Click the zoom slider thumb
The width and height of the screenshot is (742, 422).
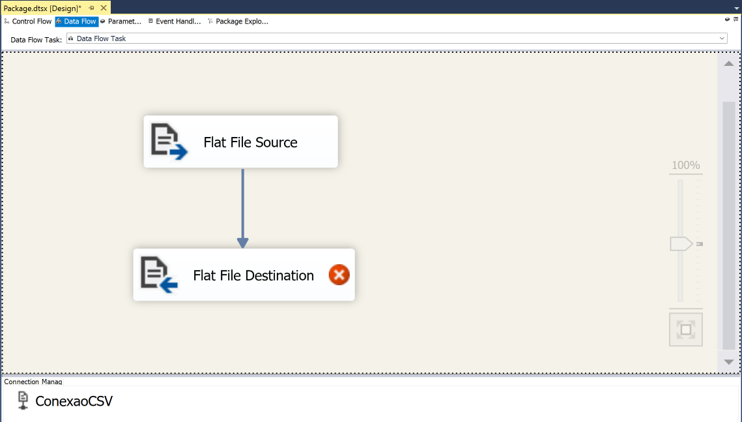click(x=681, y=244)
